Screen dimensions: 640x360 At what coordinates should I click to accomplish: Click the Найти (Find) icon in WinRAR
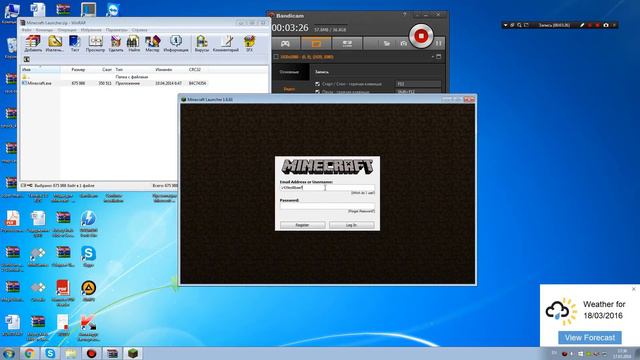[133, 43]
